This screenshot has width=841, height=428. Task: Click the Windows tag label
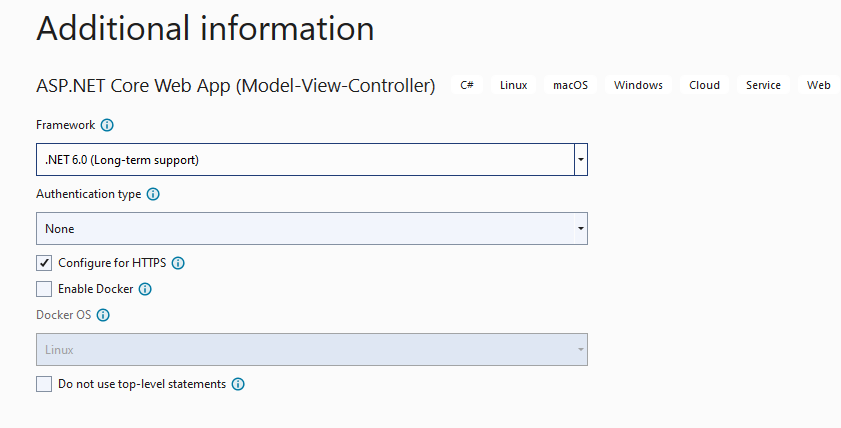[638, 86]
